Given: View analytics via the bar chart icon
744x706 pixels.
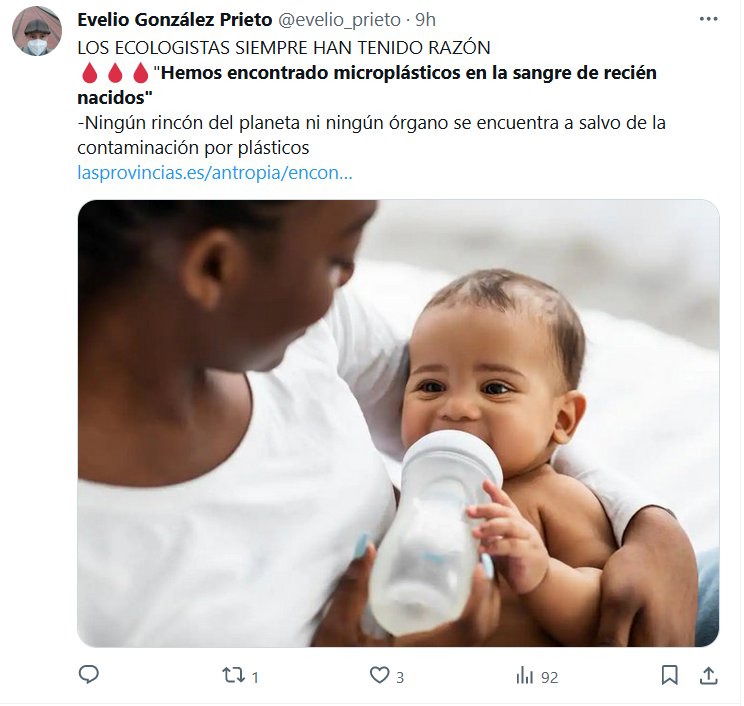Looking at the screenshot, I should [525, 675].
